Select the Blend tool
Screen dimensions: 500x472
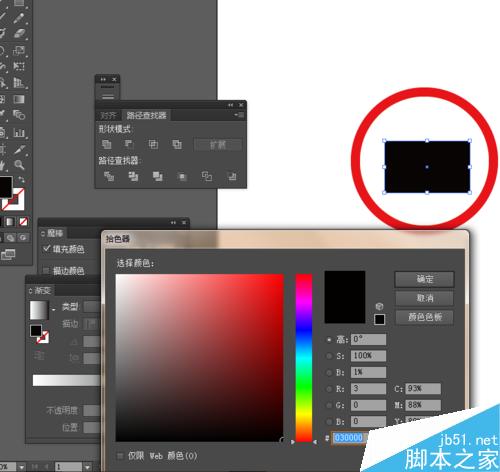19,115
